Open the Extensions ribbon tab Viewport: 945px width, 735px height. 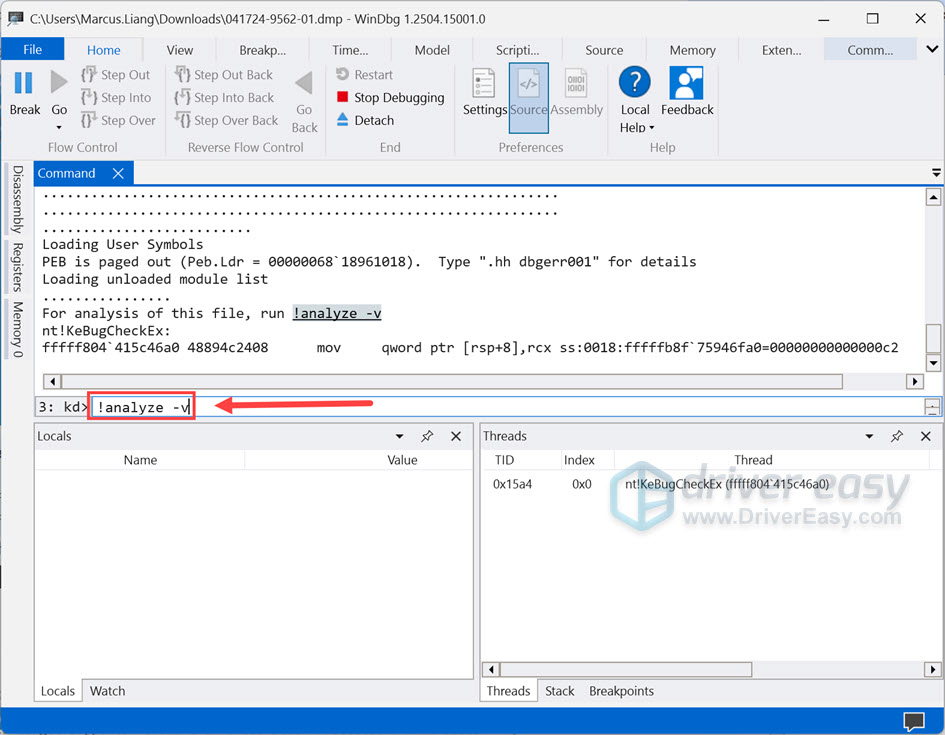point(782,50)
